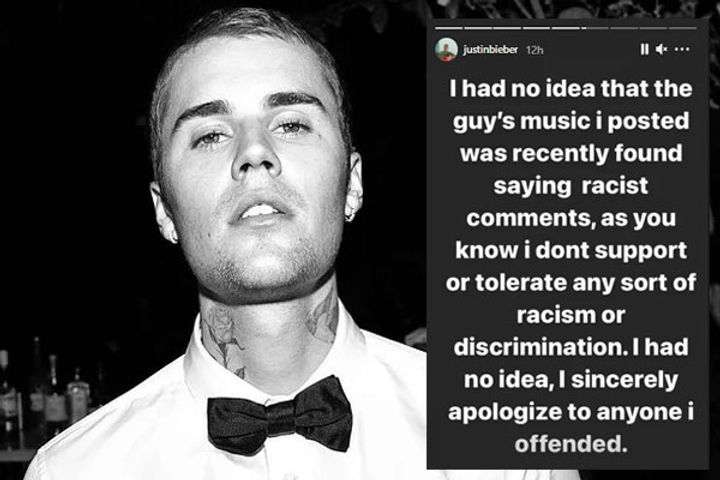Click the word 'offended.' ending the story

(567, 440)
